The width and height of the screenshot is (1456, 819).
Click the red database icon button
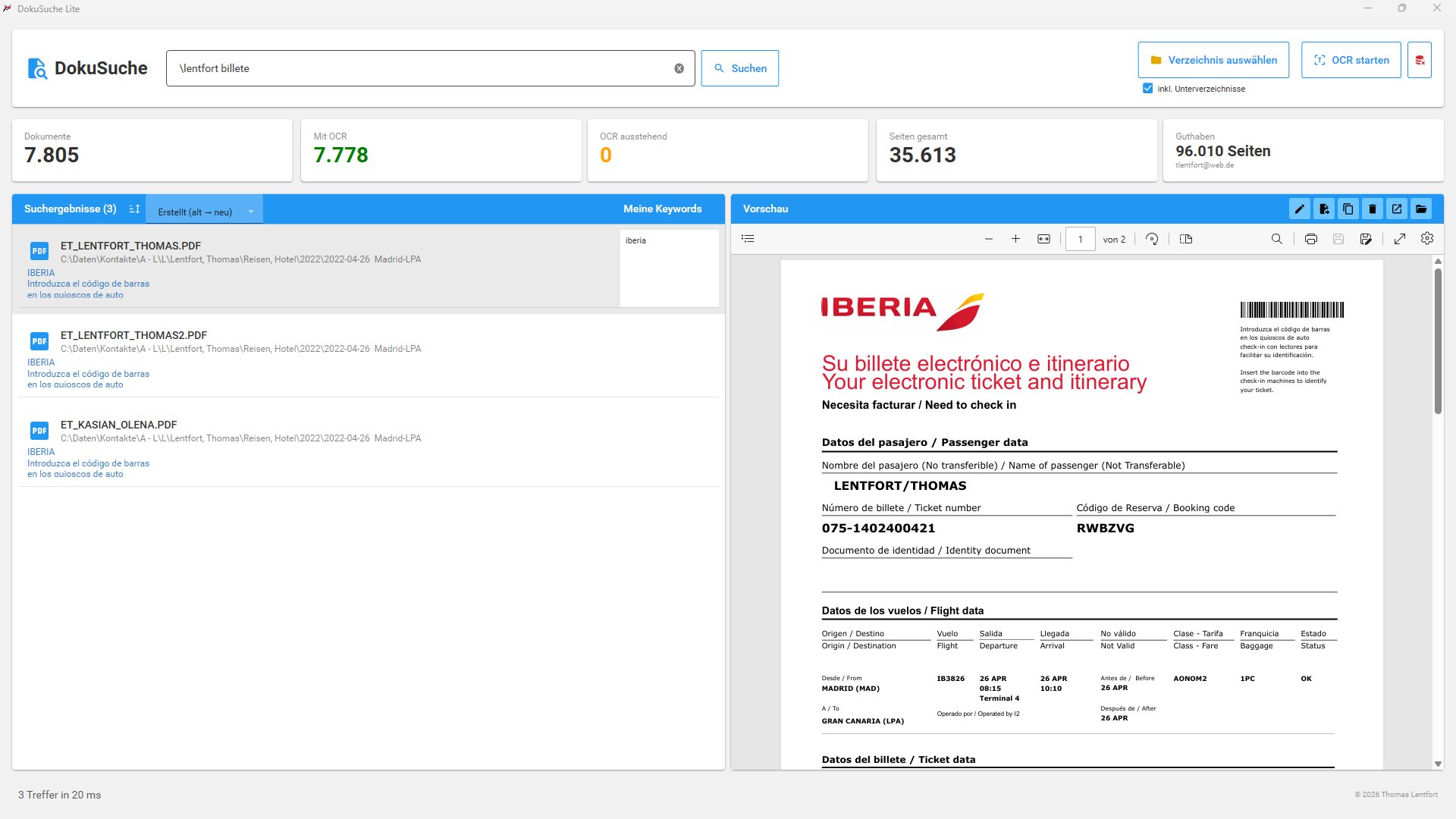click(x=1419, y=60)
